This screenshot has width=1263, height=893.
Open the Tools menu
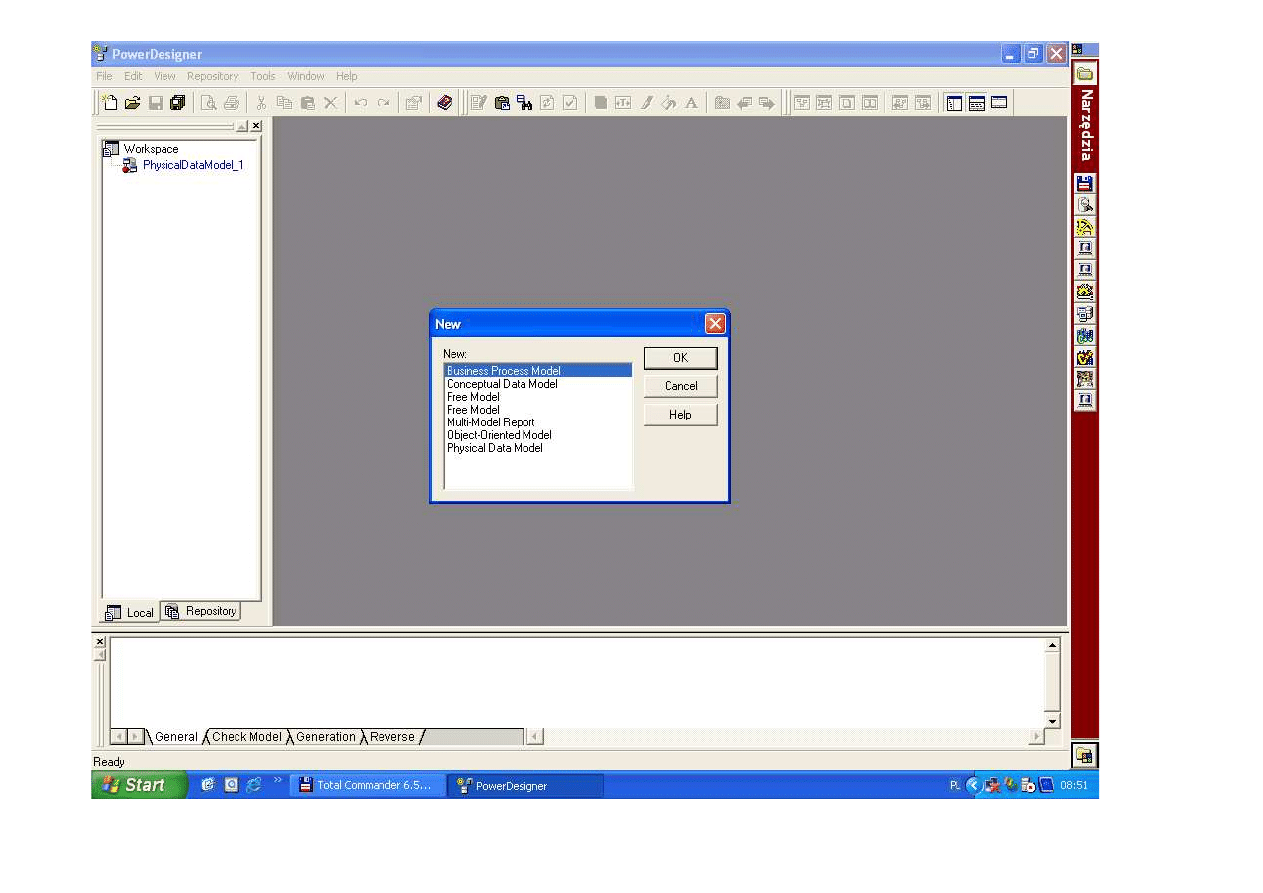[x=262, y=76]
